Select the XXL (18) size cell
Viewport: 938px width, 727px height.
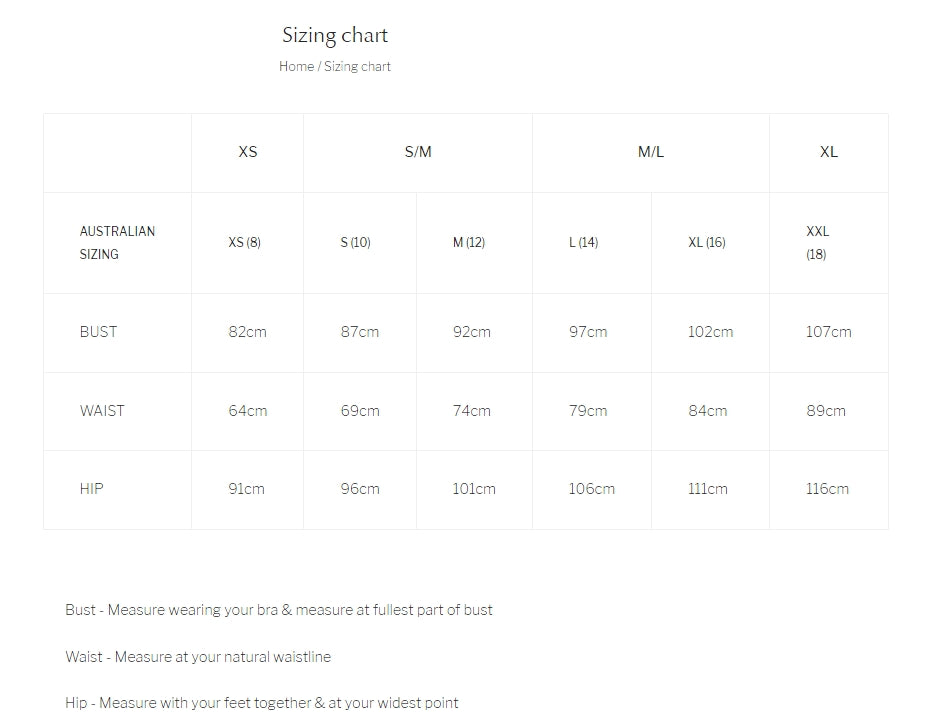[817, 243]
